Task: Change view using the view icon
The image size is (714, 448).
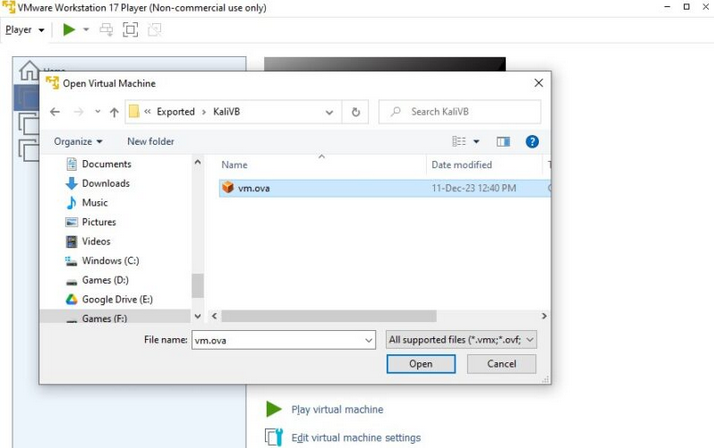Action: coord(459,142)
